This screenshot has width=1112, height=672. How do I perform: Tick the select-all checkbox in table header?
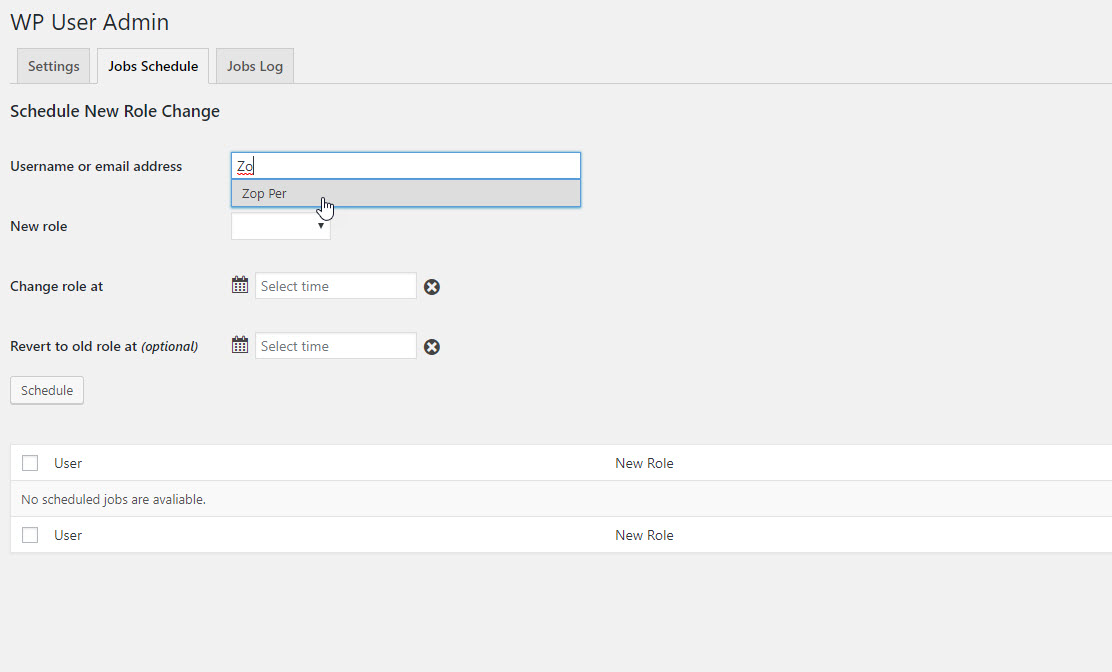(x=30, y=463)
